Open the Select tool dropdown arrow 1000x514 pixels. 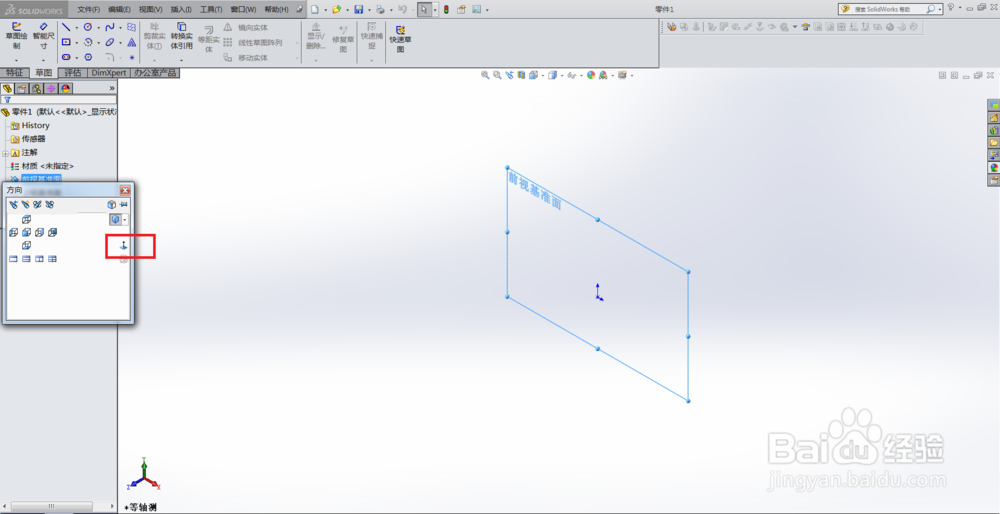point(435,10)
